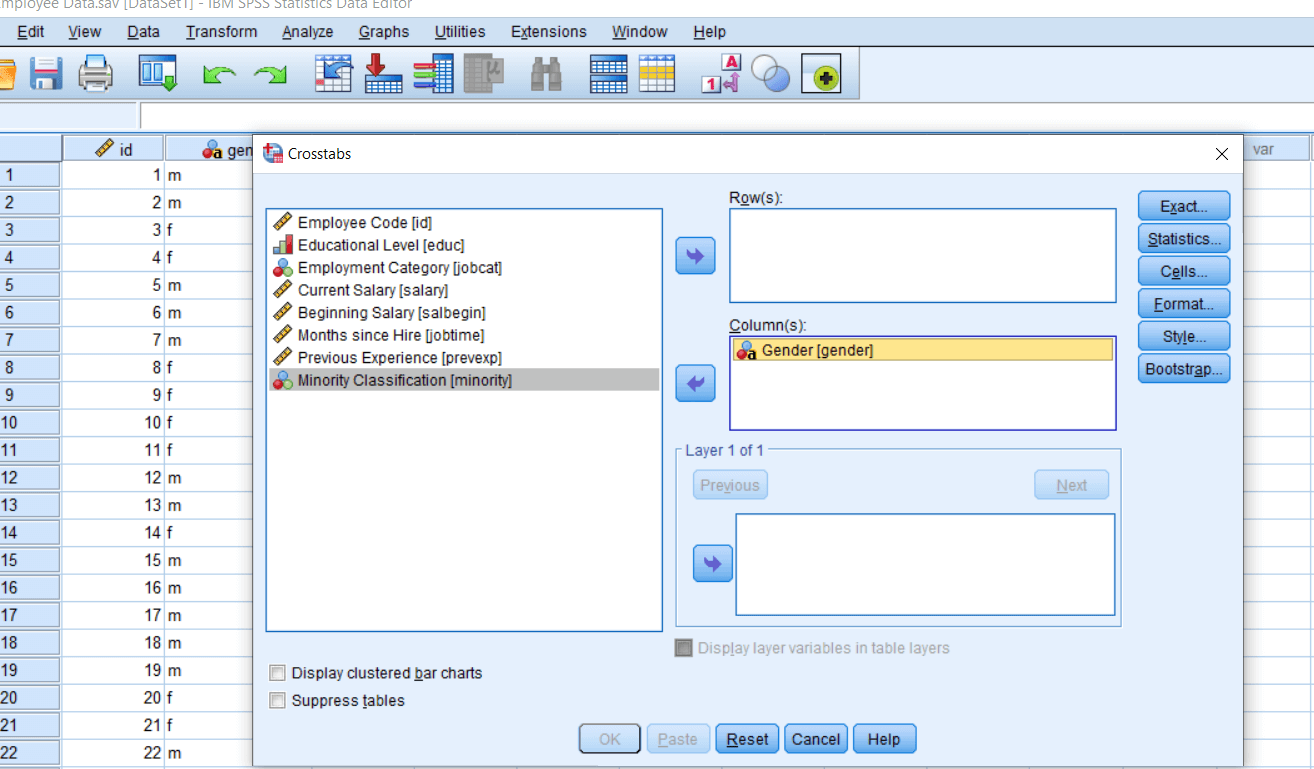Click the Go to variable icon with red arrow
Viewport: 1314px width, 769px height.
coord(383,74)
